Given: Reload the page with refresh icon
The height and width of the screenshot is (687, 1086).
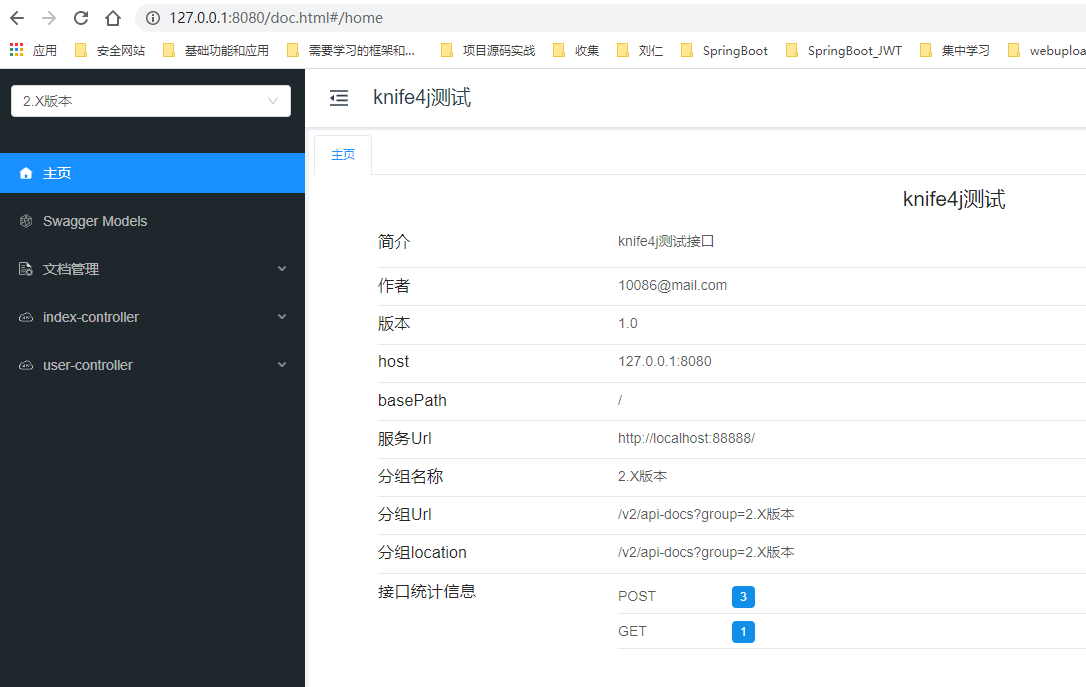Looking at the screenshot, I should [x=81, y=18].
